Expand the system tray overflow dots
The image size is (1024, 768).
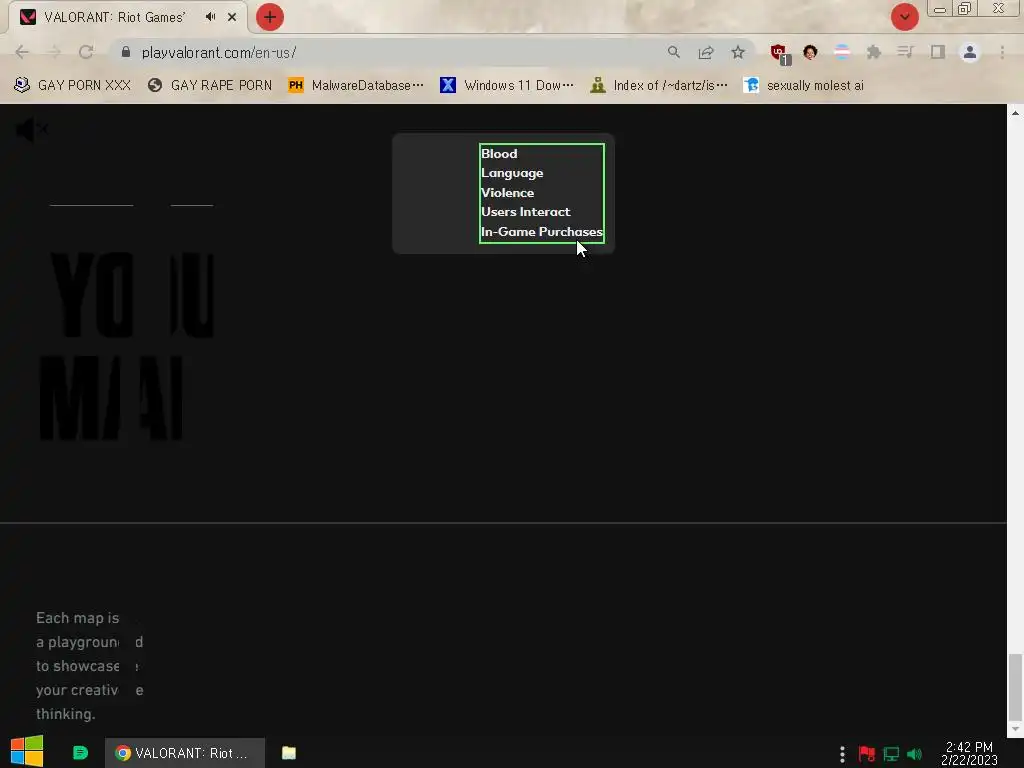(x=842, y=754)
